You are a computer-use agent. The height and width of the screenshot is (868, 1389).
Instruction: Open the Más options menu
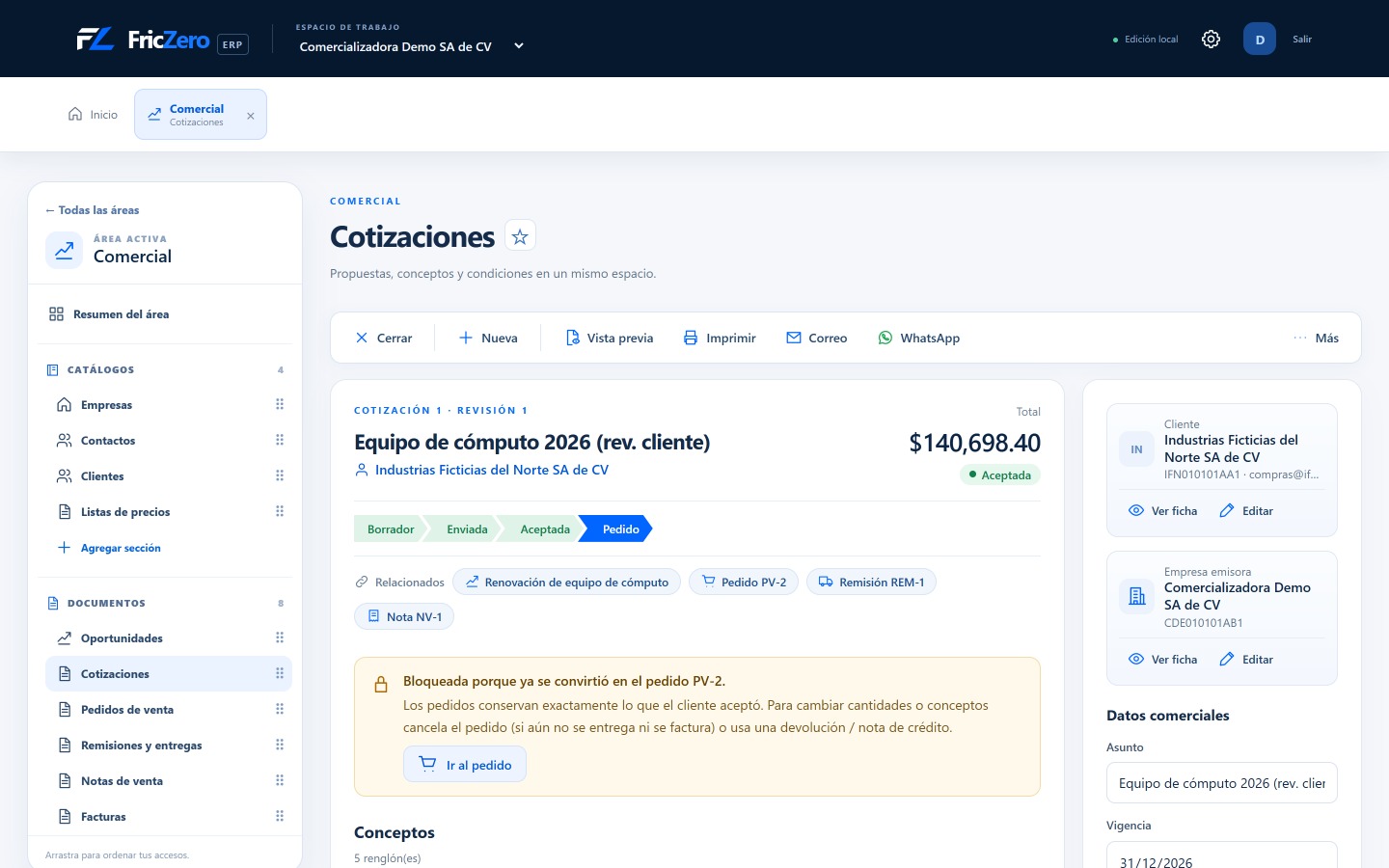tap(1317, 339)
